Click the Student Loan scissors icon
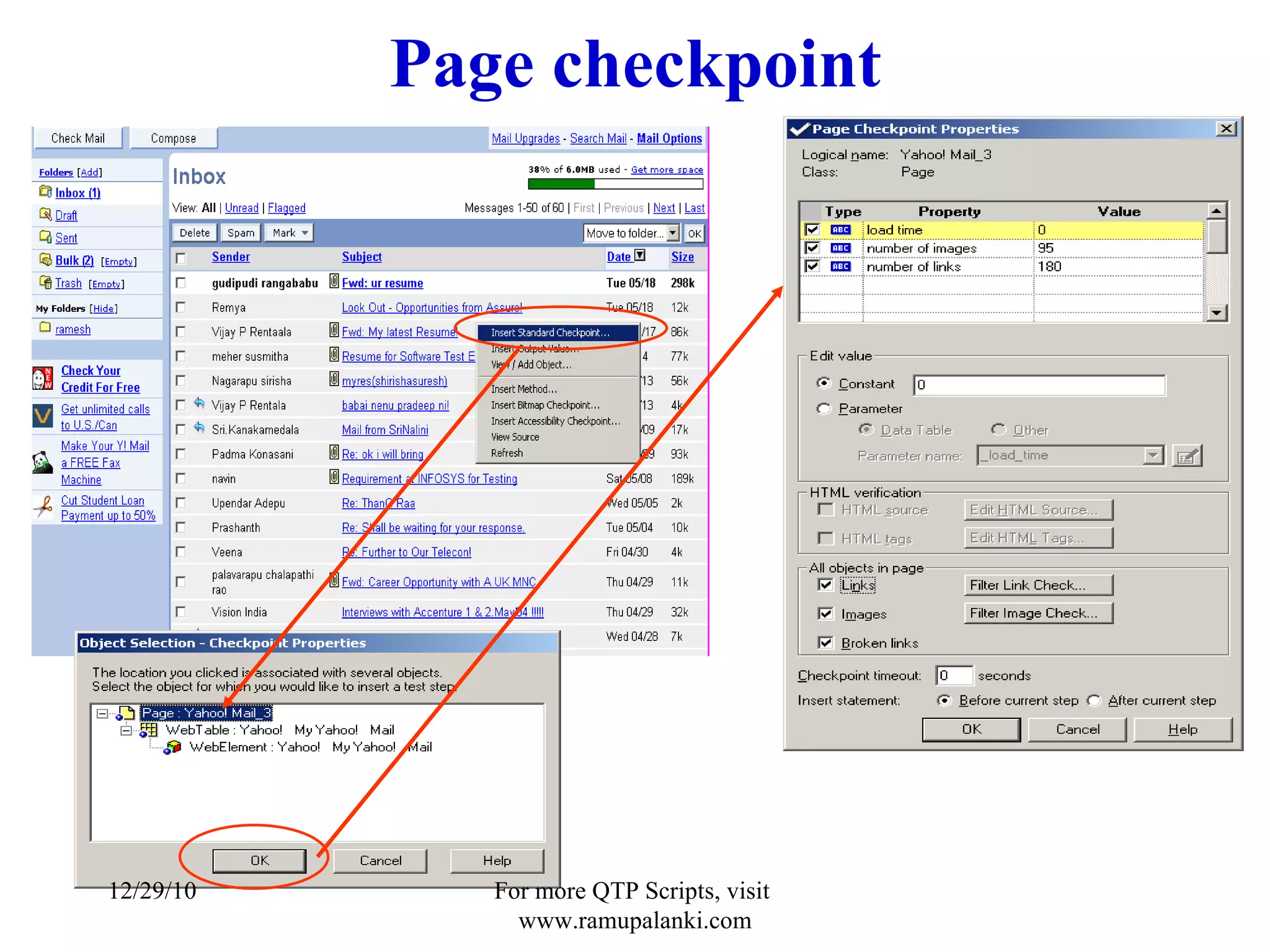Viewport: 1270px width, 952px height. tap(43, 506)
